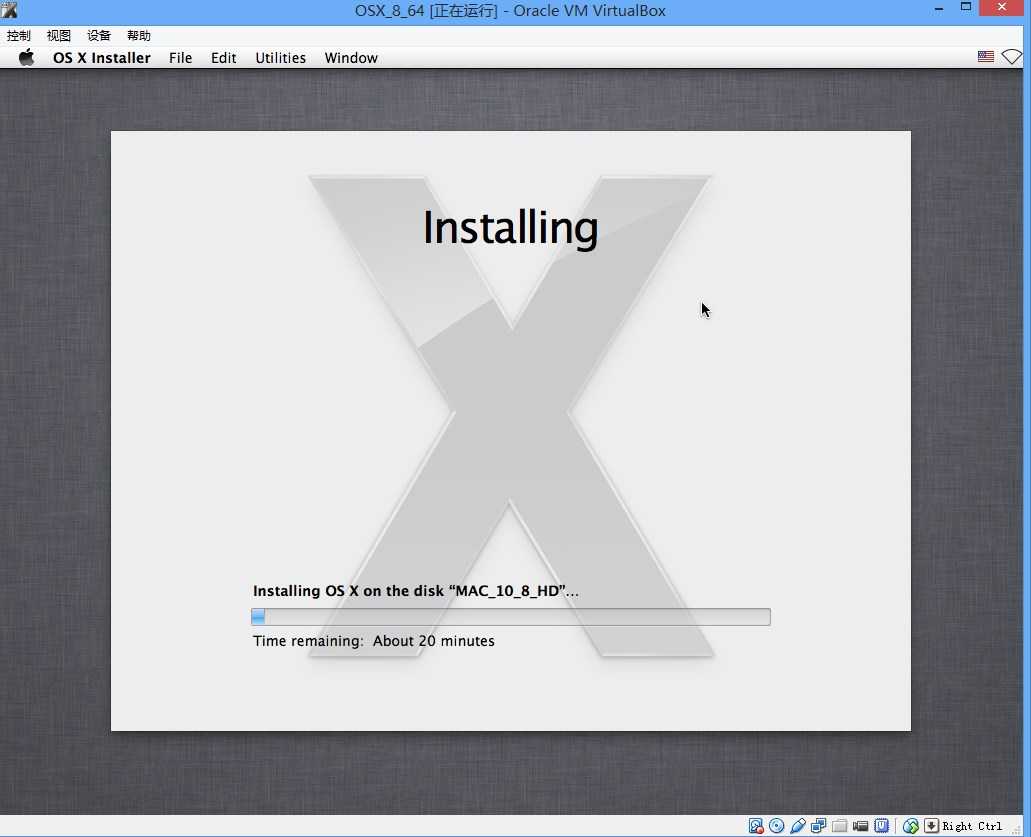Viewport: 1031px width, 837px height.
Task: Click the VirtualBox icon in the title bar
Action: 9,10
